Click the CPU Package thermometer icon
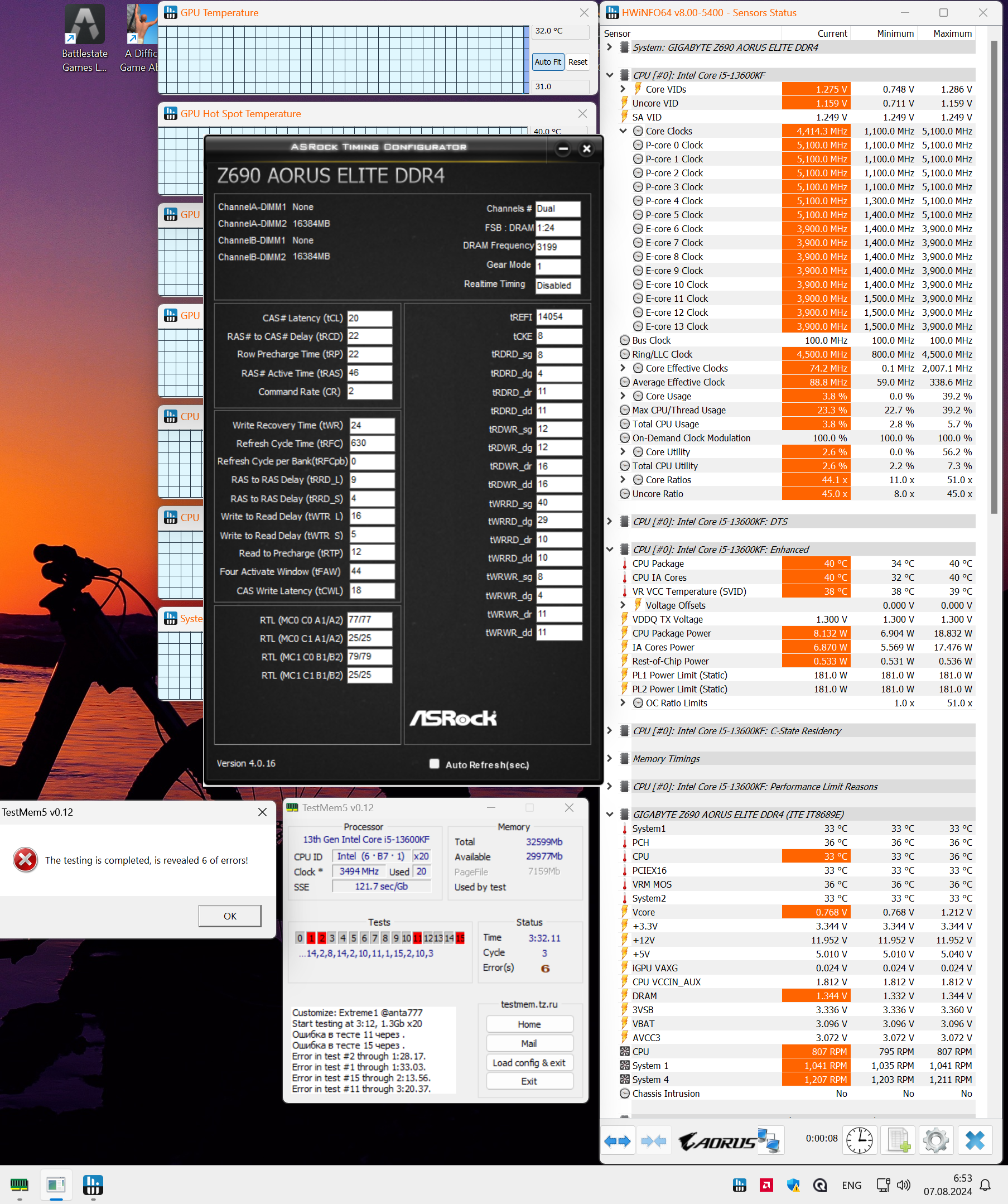The height and width of the screenshot is (1204, 1008). (x=624, y=564)
